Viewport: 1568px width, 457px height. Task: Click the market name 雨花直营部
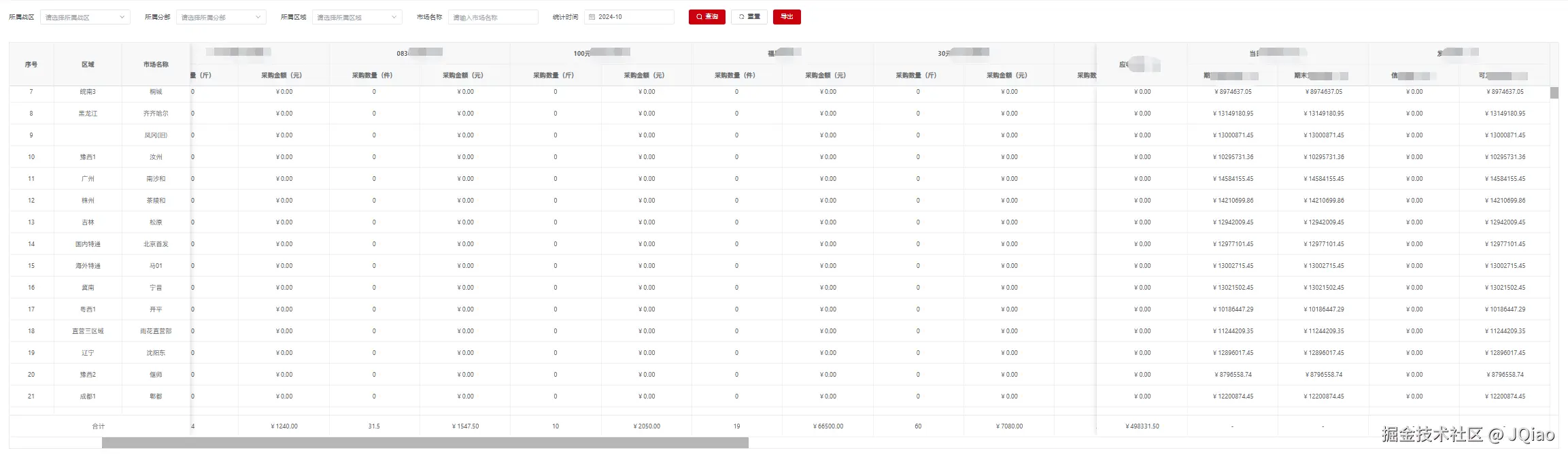click(x=156, y=331)
